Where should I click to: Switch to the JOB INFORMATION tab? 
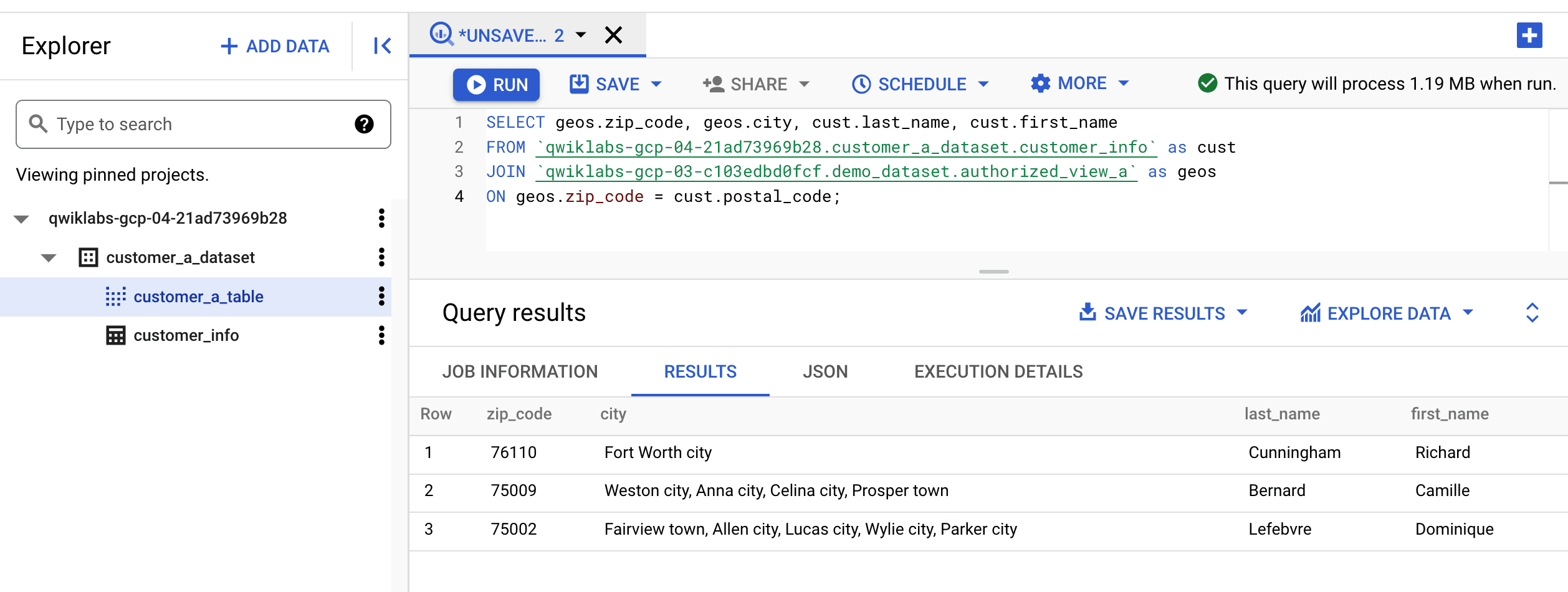pyautogui.click(x=520, y=371)
